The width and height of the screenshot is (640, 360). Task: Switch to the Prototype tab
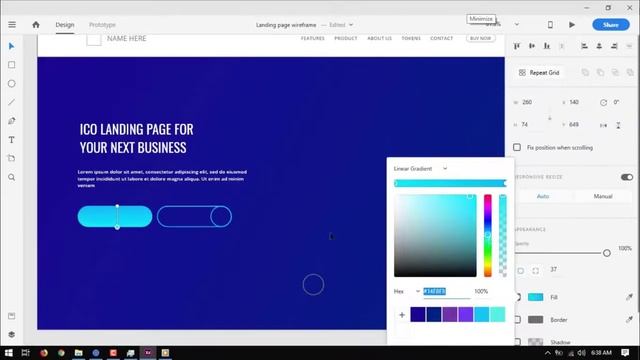pos(102,25)
